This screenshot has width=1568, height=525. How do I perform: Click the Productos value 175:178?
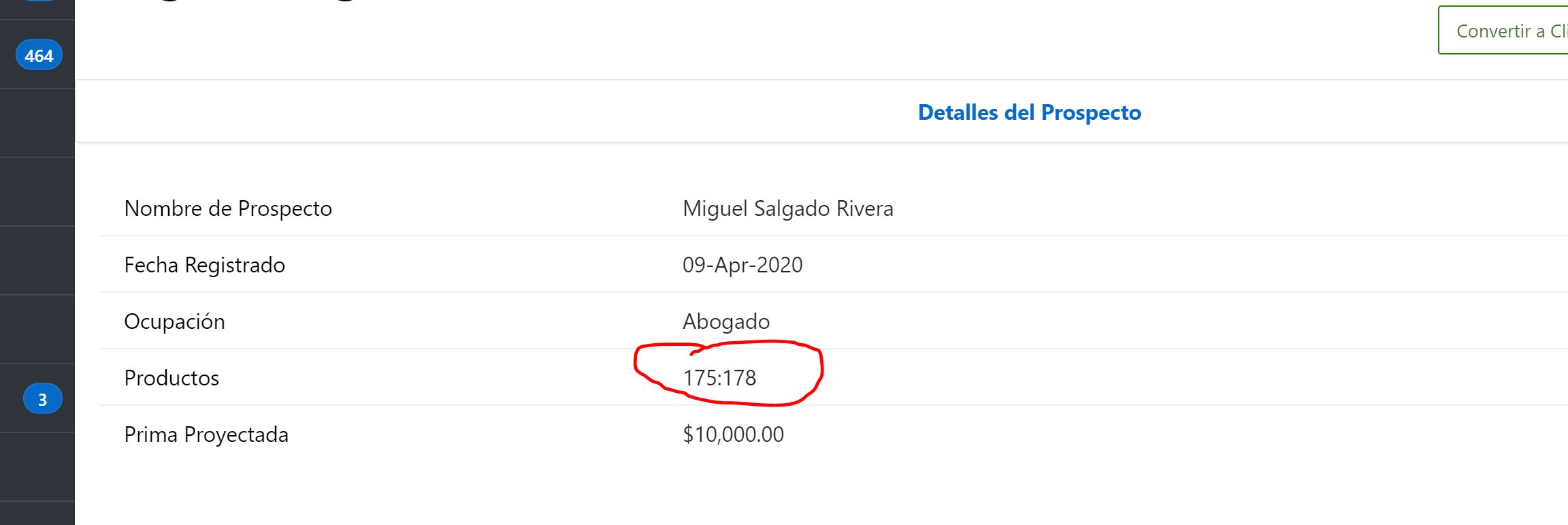[719, 378]
